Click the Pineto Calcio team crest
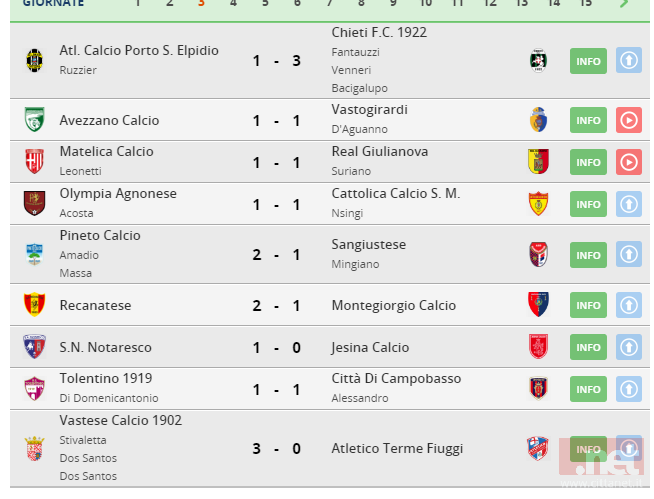This screenshot has width=654, height=499. click(35, 254)
